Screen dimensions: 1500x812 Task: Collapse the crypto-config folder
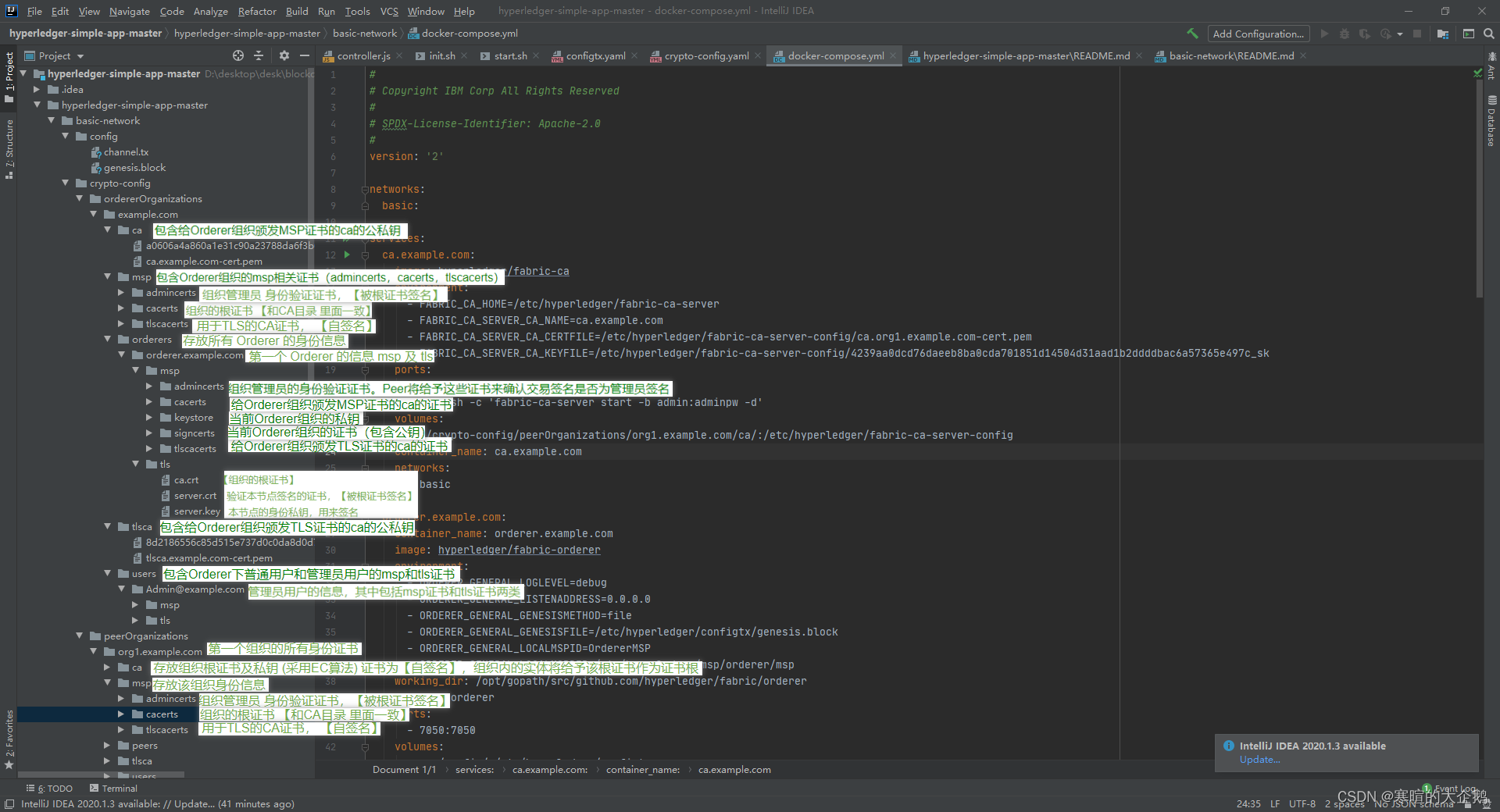pos(65,183)
